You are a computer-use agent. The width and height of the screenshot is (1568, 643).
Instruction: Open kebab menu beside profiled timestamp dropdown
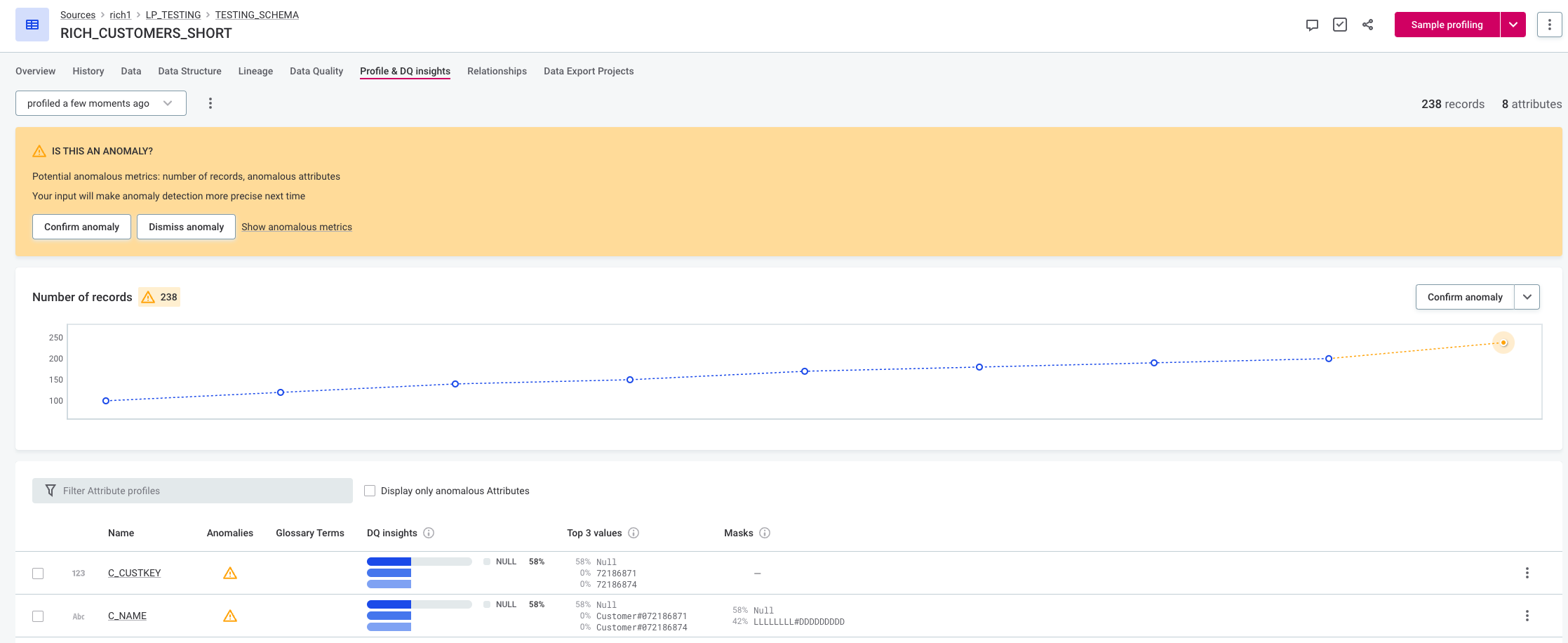210,104
